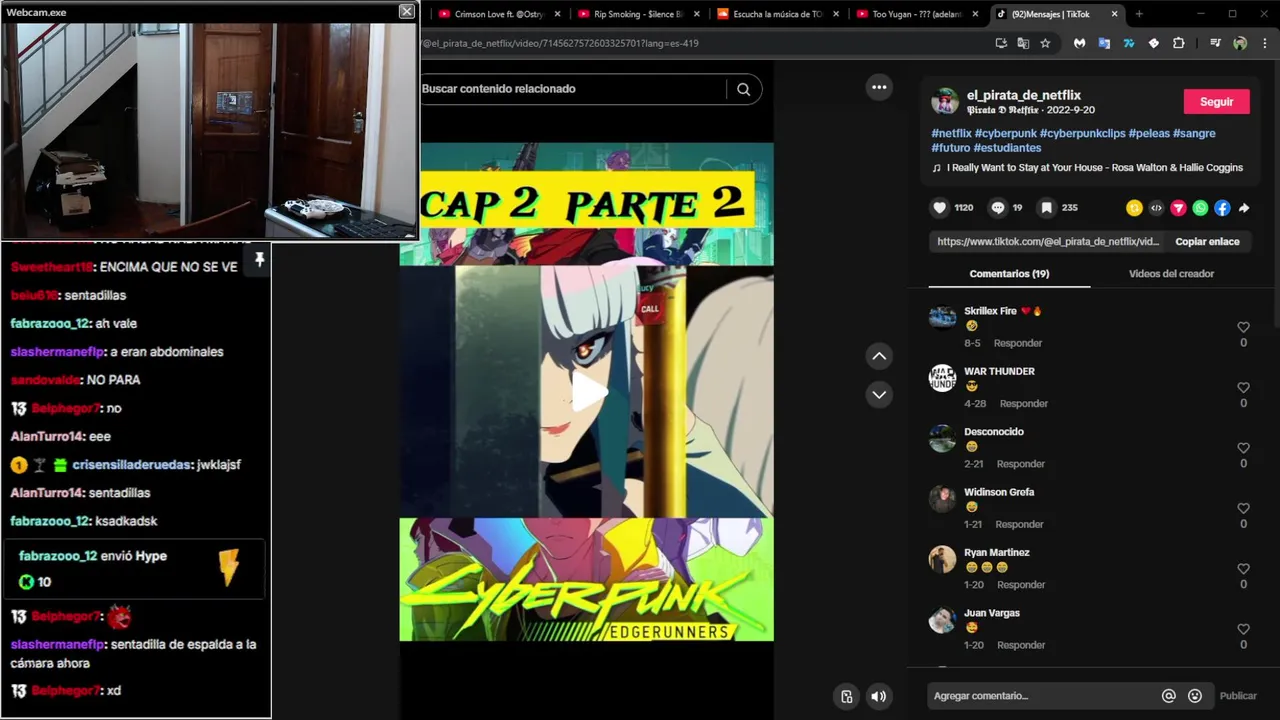Screen dimensions: 1280x720
Task: Follow el_pirata_de_netflix with Seguir
Action: (x=1216, y=102)
